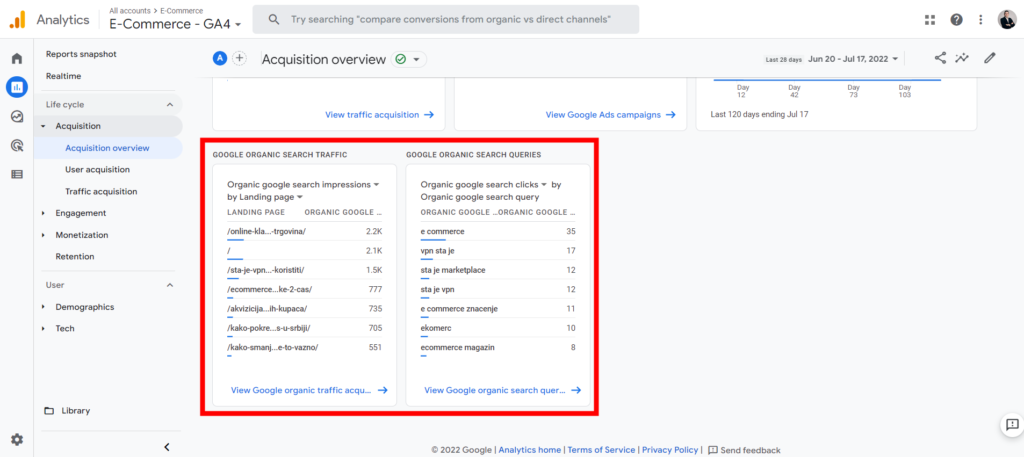Image resolution: width=1024 pixels, height=457 pixels.
Task: Open Privacy Policy footer link
Action: click(669, 450)
